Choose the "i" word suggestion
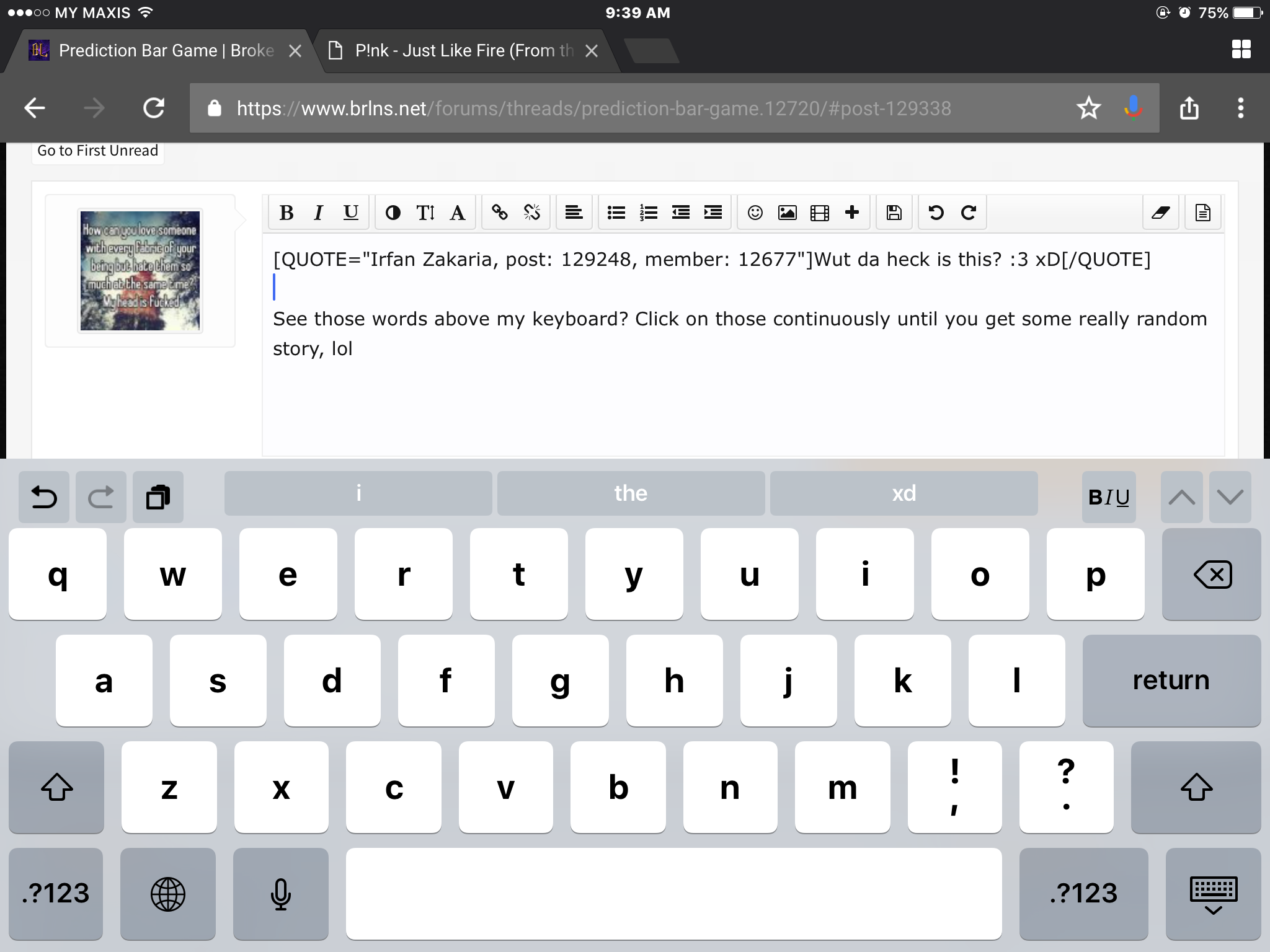Viewport: 1270px width, 952px height. tap(358, 493)
